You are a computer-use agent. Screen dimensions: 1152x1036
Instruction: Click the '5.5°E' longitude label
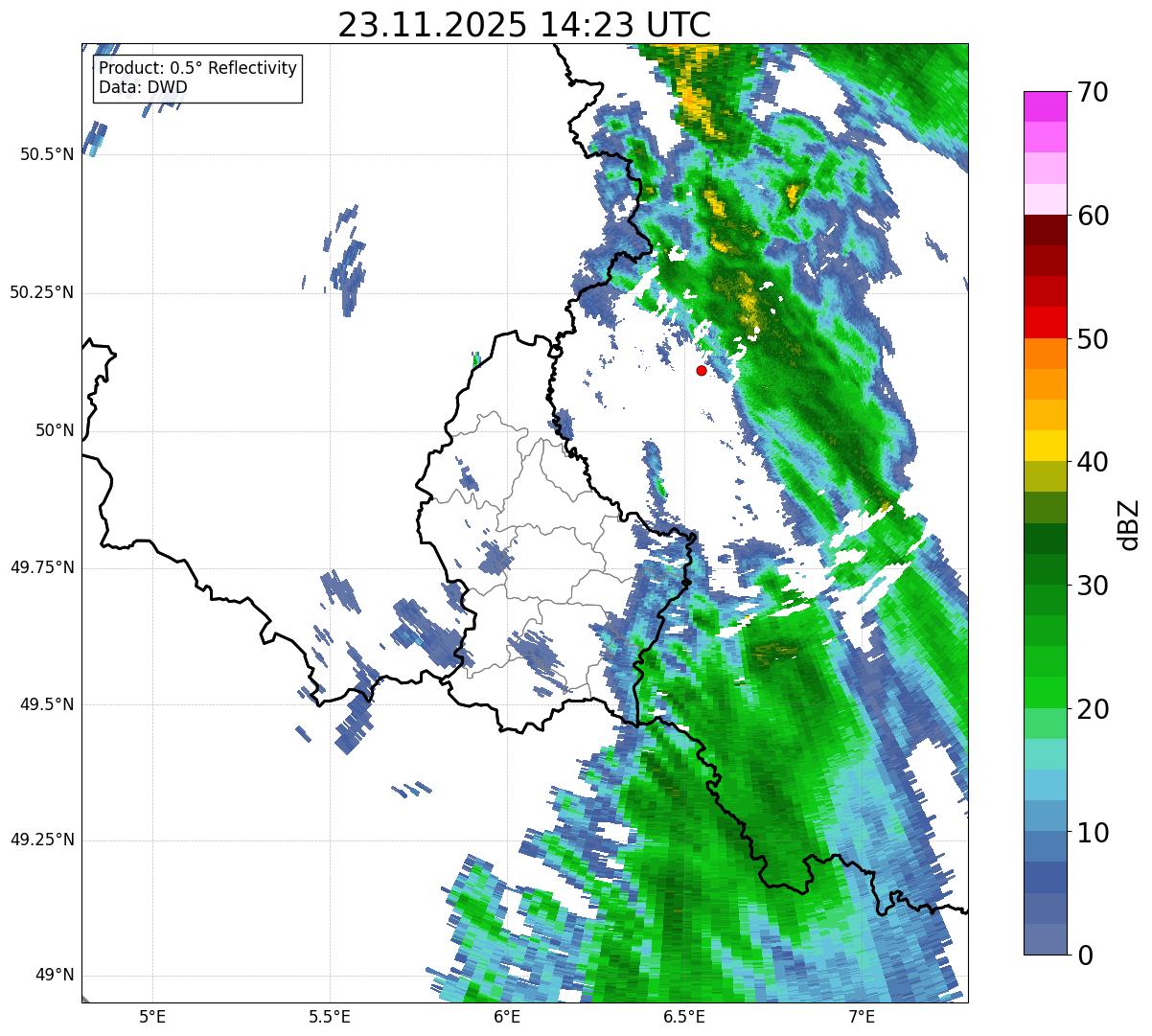(x=330, y=1017)
